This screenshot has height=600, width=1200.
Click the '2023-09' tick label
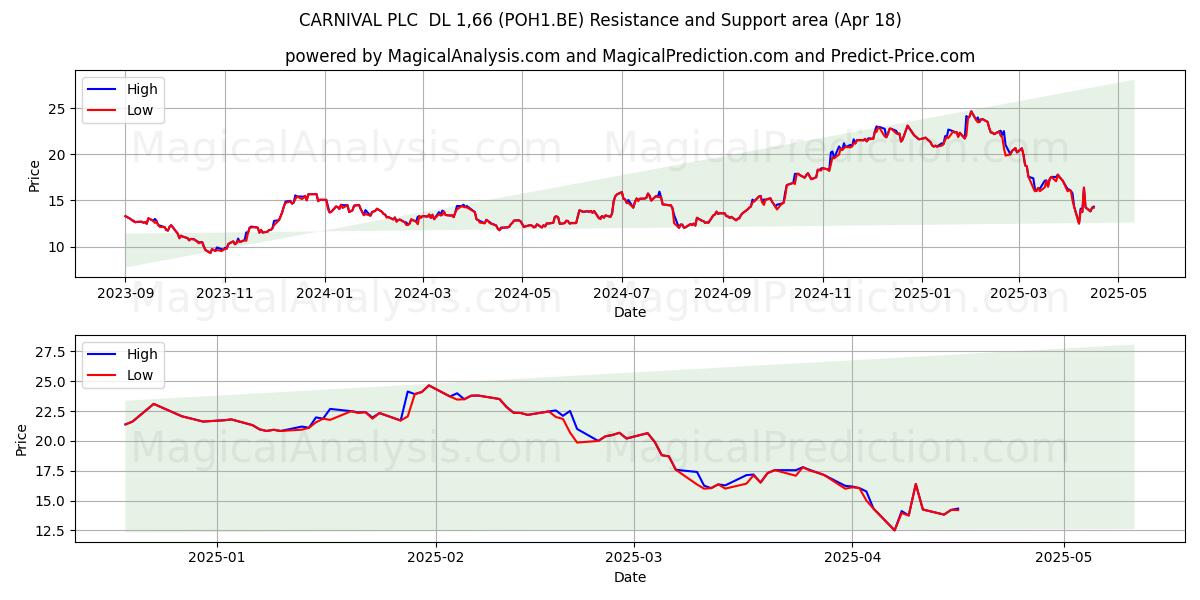(x=125, y=294)
